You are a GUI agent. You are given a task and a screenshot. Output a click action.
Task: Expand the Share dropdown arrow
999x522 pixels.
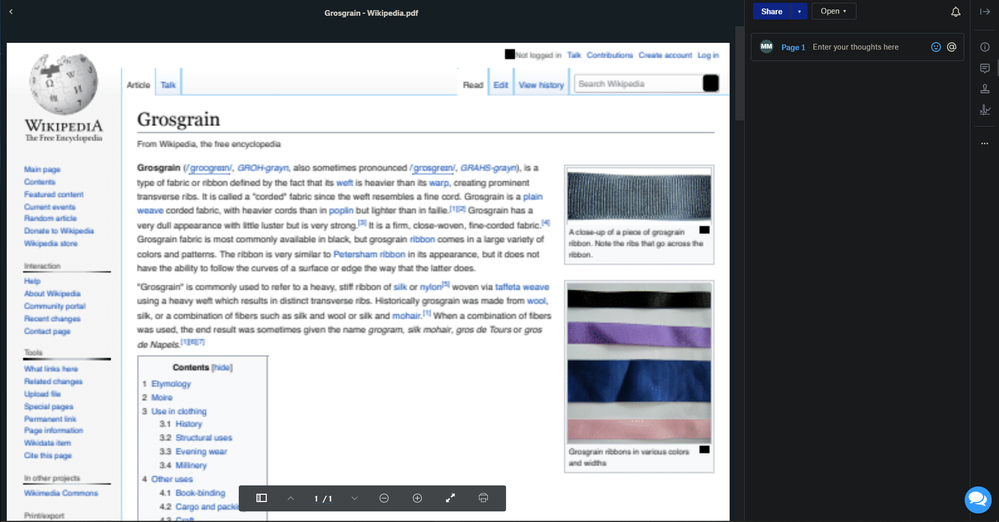pyautogui.click(x=800, y=11)
